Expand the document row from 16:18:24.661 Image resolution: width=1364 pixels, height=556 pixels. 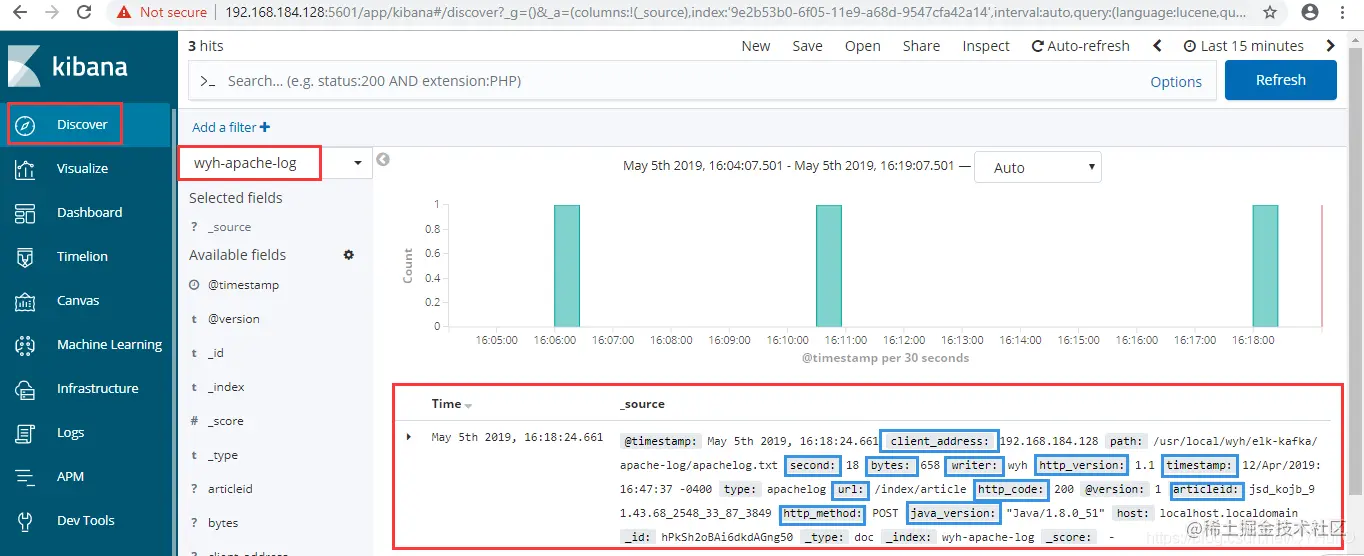409,437
